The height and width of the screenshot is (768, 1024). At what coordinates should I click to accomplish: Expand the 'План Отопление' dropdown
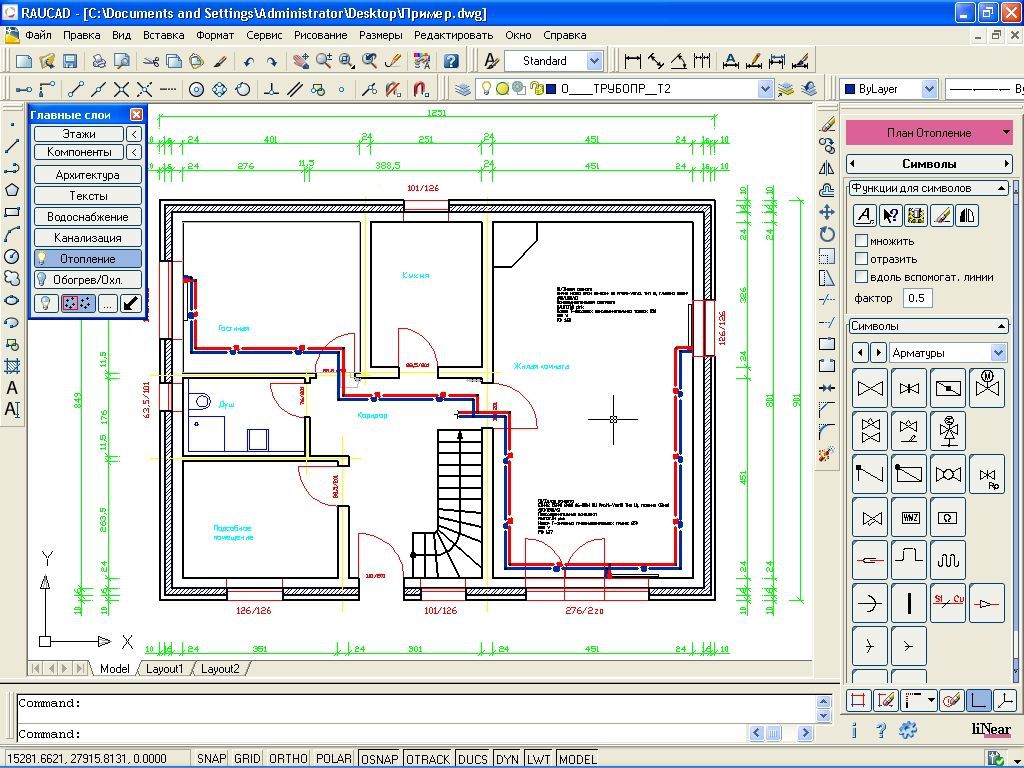(1005, 132)
